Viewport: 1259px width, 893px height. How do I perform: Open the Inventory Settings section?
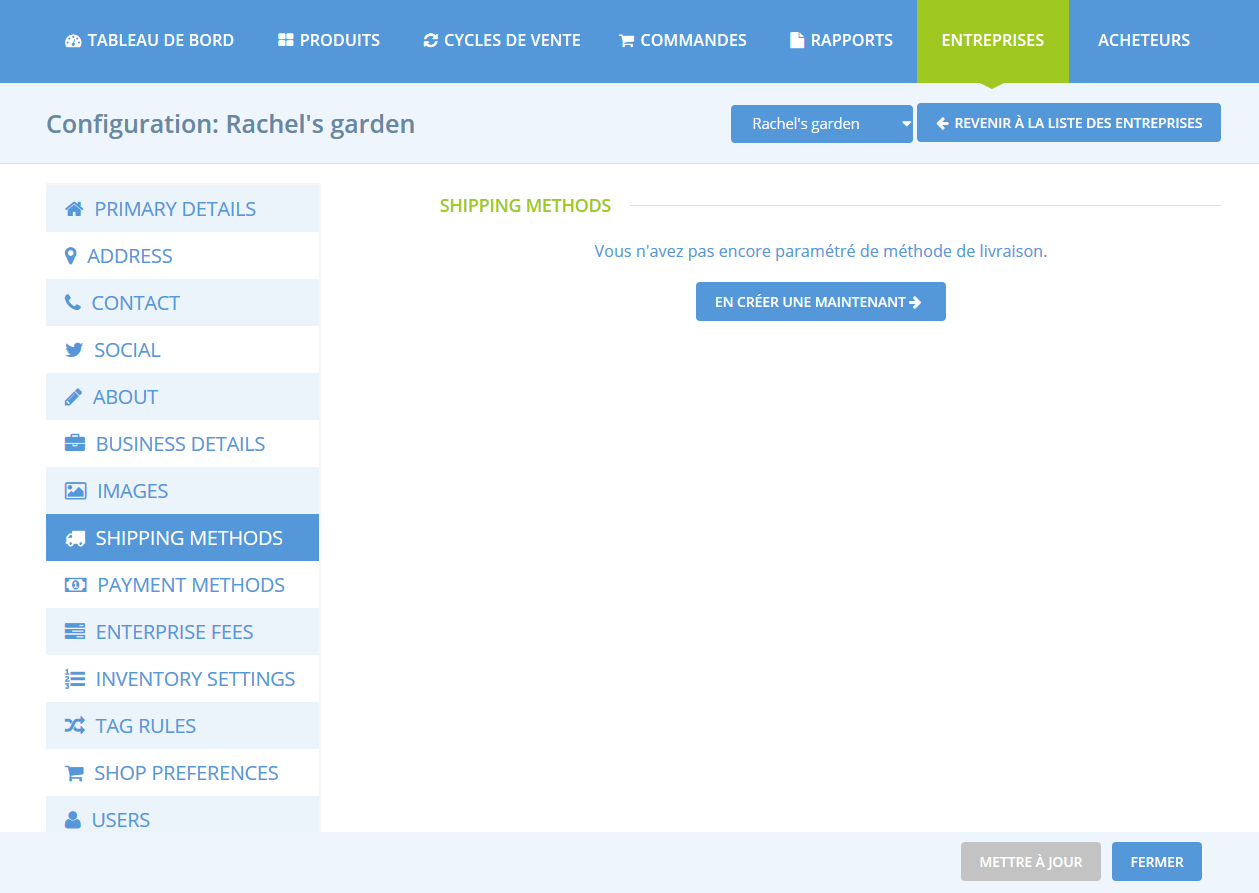click(x=183, y=679)
